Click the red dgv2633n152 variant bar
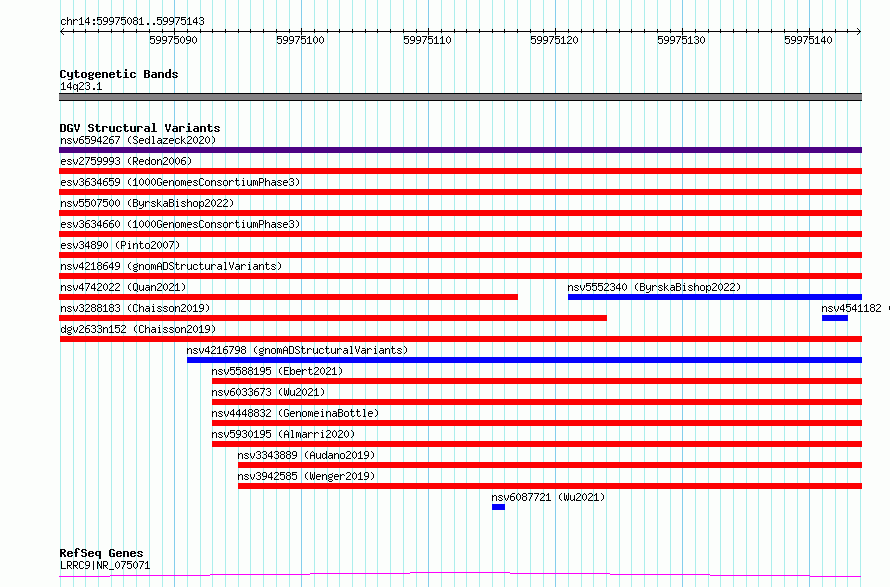 pos(460,339)
